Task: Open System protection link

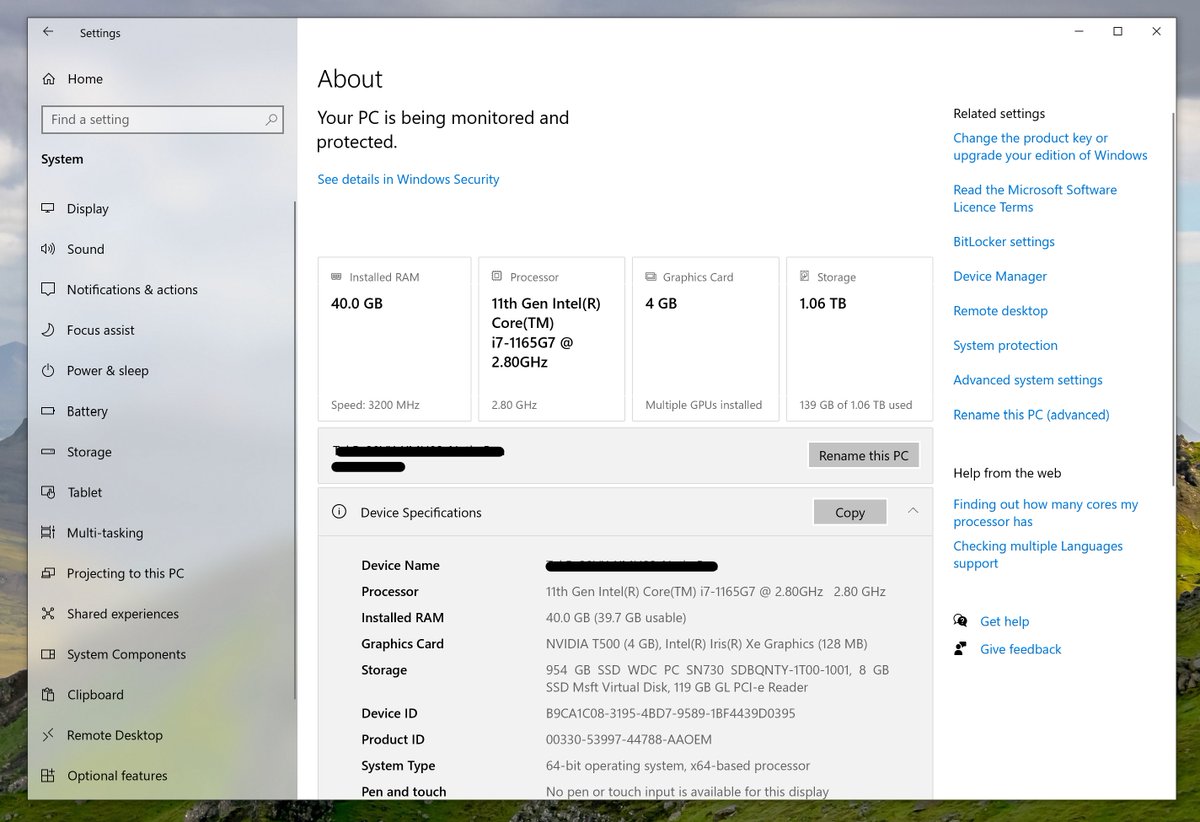Action: [1005, 345]
